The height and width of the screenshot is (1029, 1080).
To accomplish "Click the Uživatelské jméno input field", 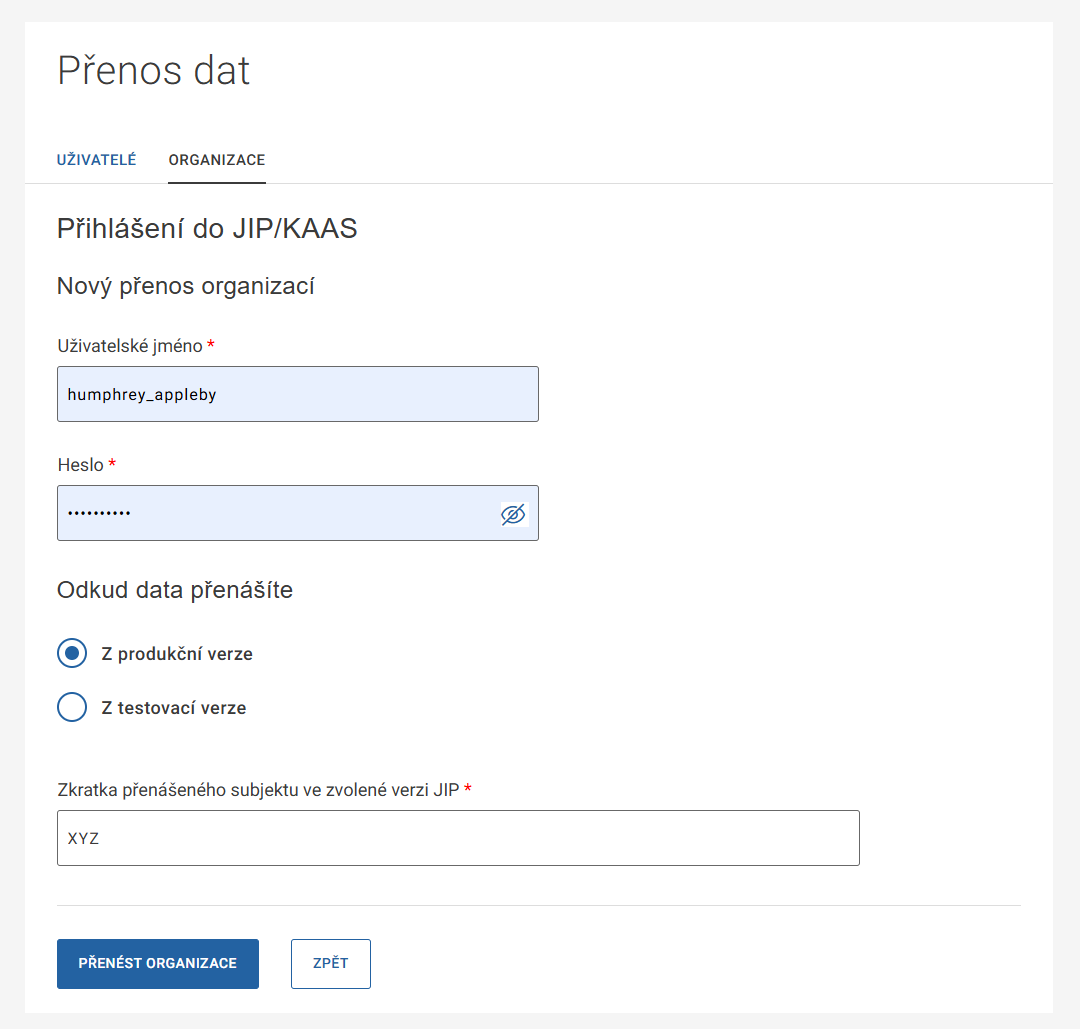I will pyautogui.click(x=298, y=394).
